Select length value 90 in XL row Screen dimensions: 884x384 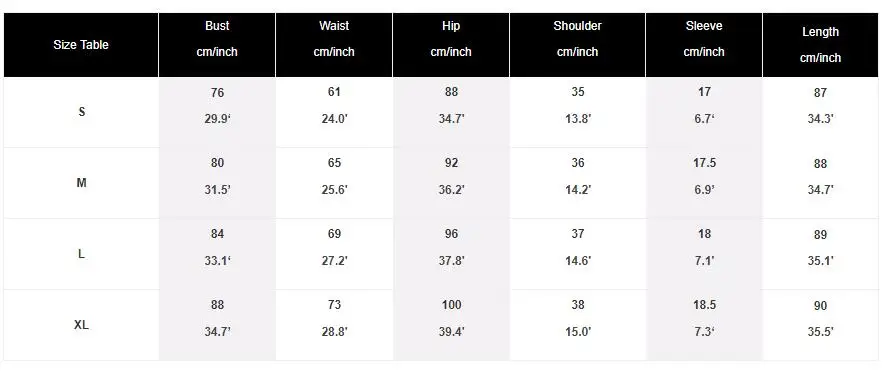click(x=820, y=306)
